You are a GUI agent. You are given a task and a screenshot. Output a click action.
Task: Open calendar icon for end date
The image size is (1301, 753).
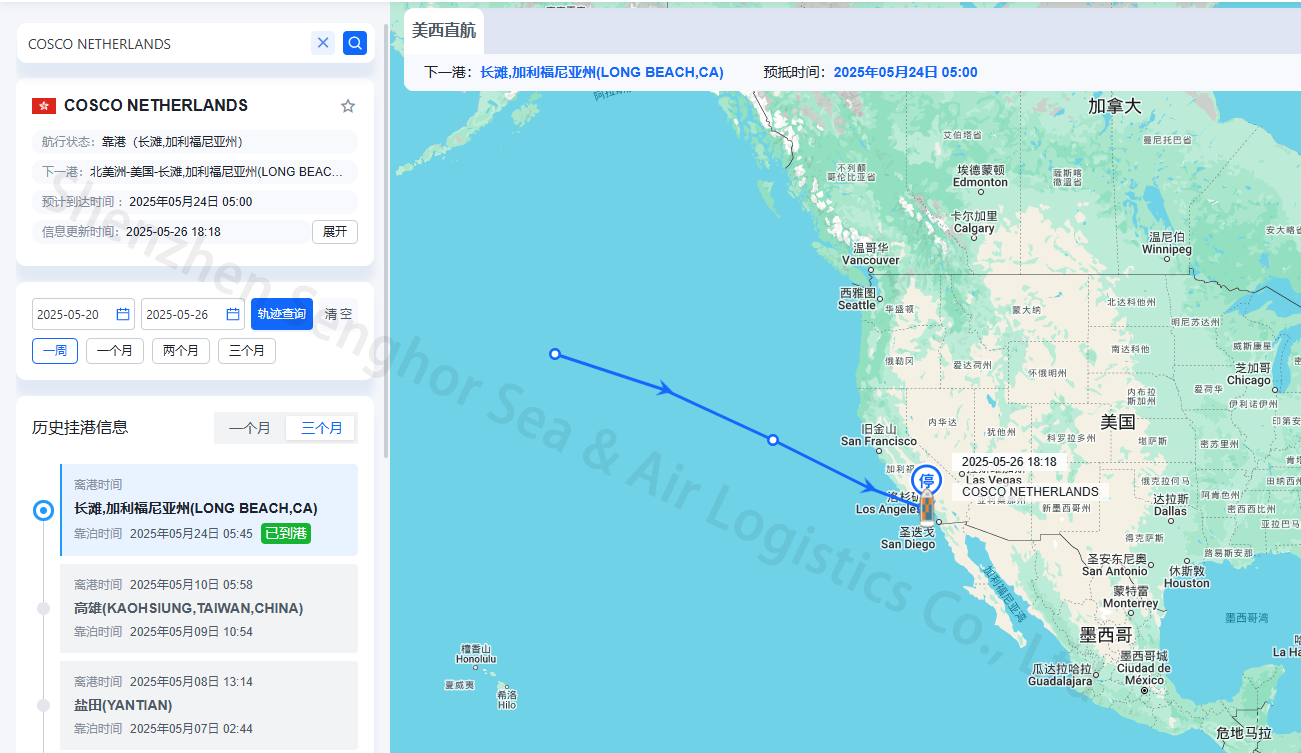point(232,314)
